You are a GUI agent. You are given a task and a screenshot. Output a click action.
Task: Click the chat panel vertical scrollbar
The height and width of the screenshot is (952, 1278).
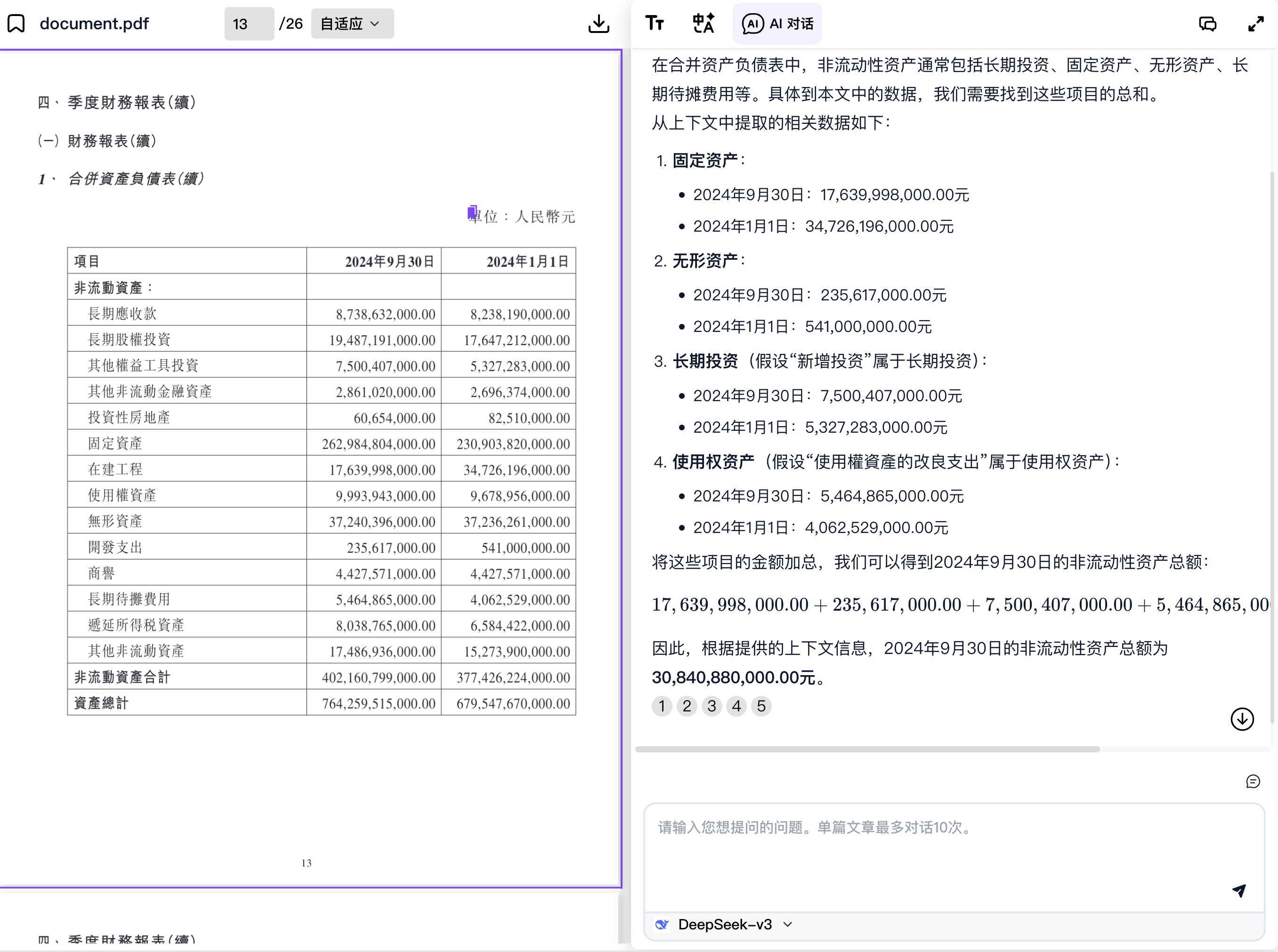(x=1272, y=447)
